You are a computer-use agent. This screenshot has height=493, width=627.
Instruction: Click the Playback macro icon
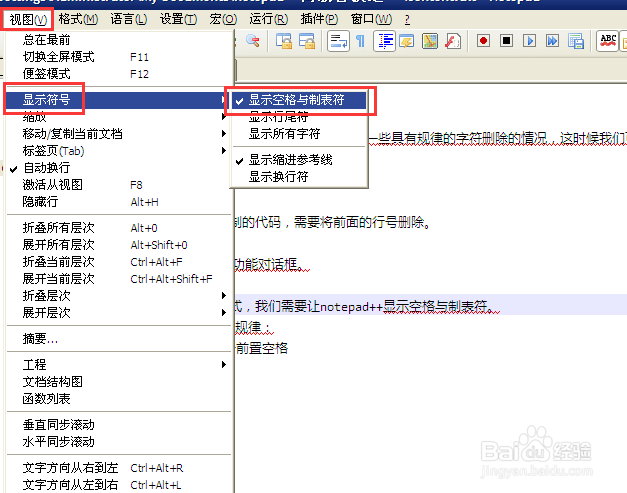[529, 41]
